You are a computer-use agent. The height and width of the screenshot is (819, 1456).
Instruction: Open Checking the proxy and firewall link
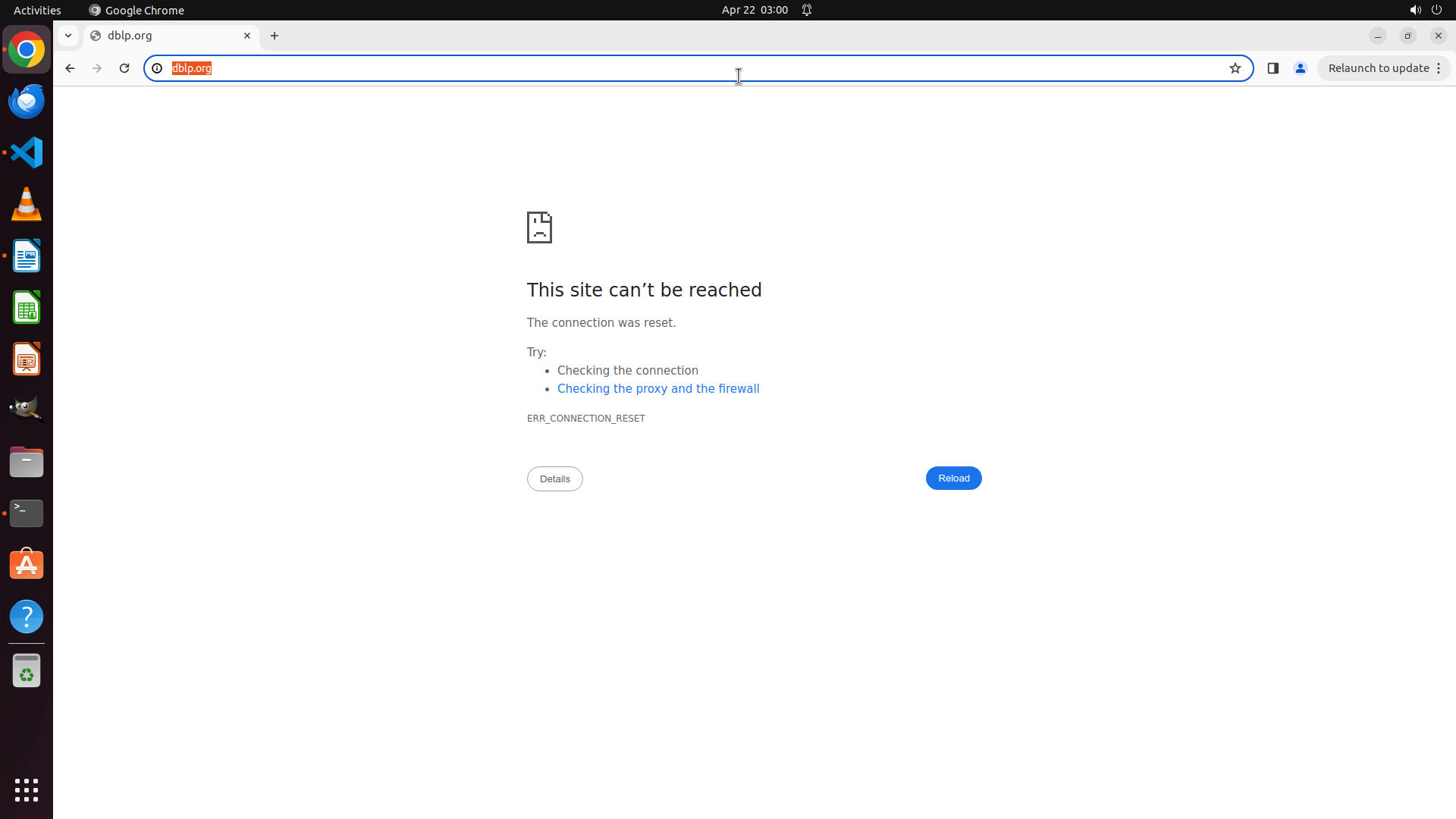click(658, 389)
